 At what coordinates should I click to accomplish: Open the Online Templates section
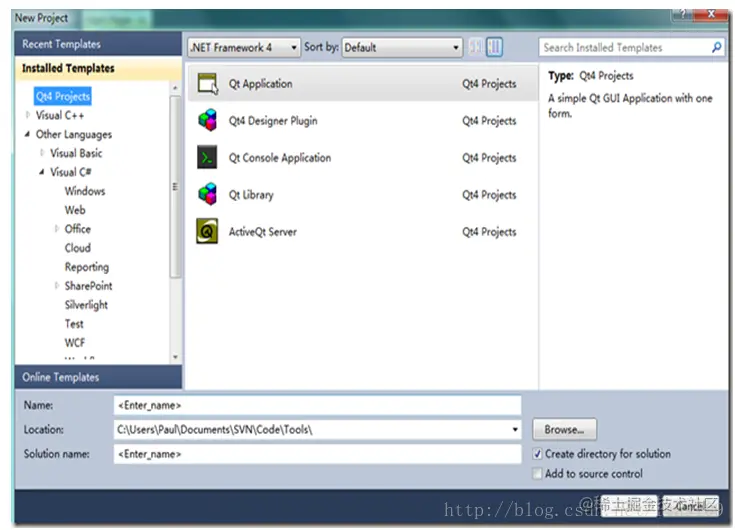point(98,377)
